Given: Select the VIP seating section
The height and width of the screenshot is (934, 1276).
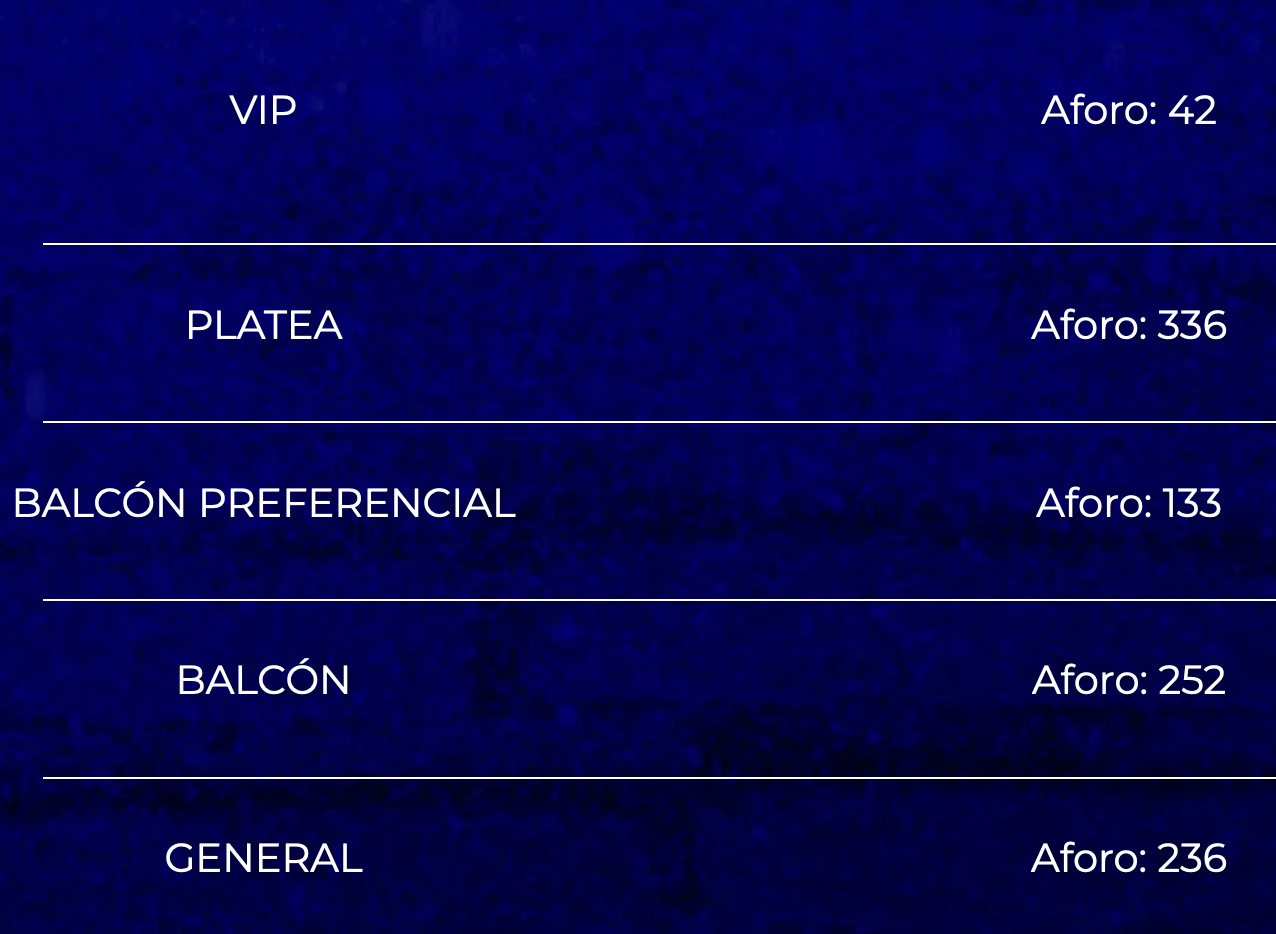Looking at the screenshot, I should [x=263, y=110].
